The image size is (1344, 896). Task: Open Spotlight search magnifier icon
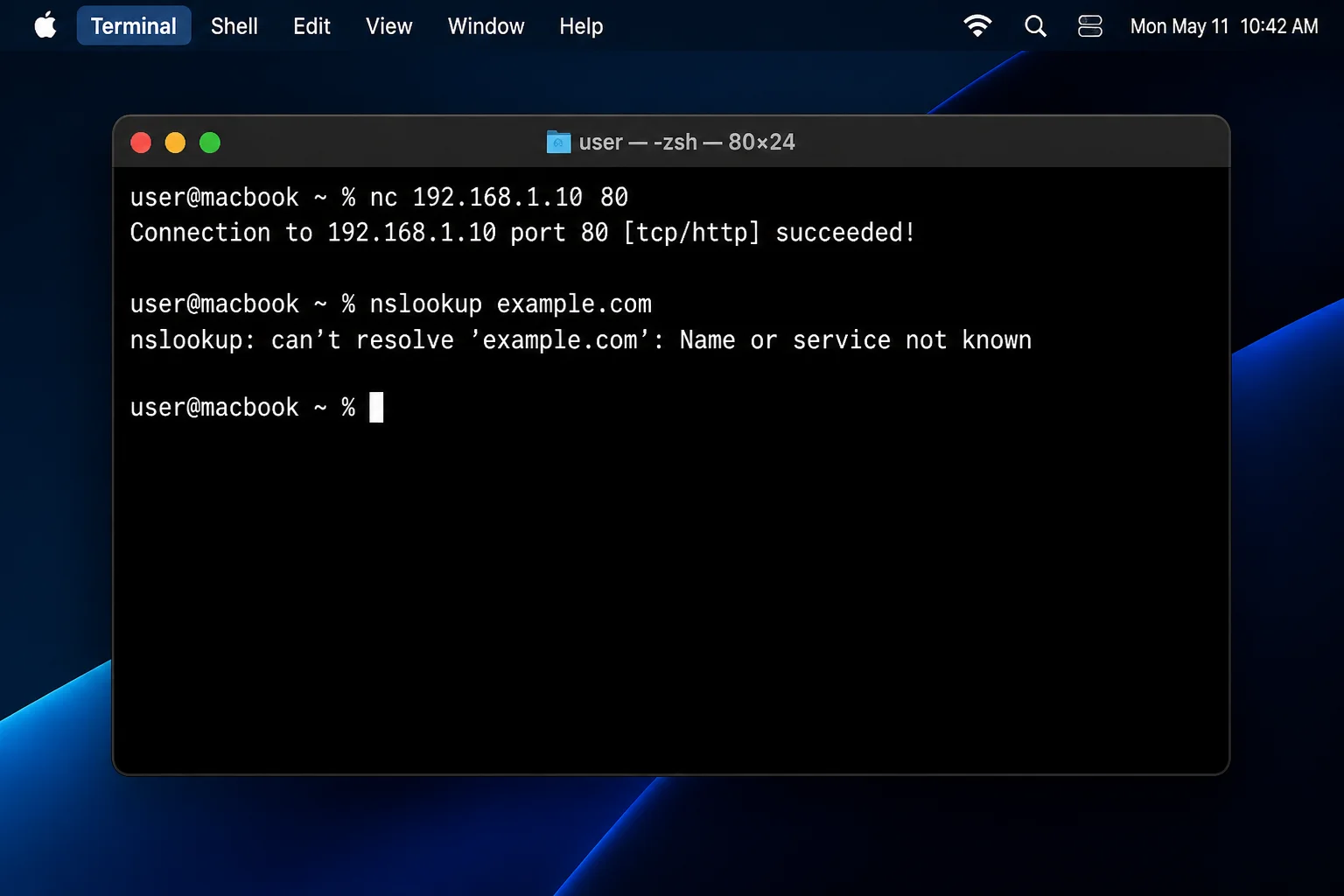pos(1035,26)
